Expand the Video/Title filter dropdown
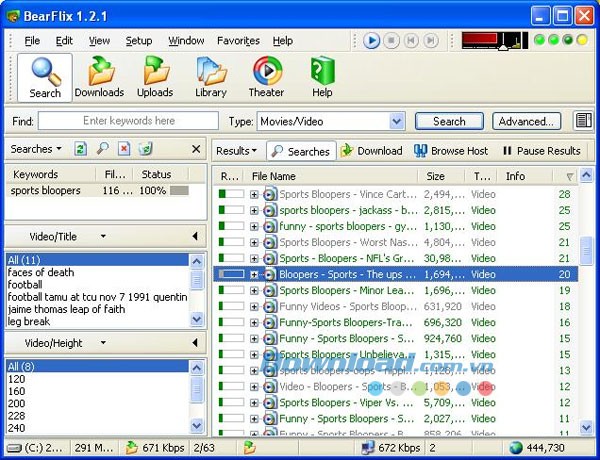 (102, 236)
